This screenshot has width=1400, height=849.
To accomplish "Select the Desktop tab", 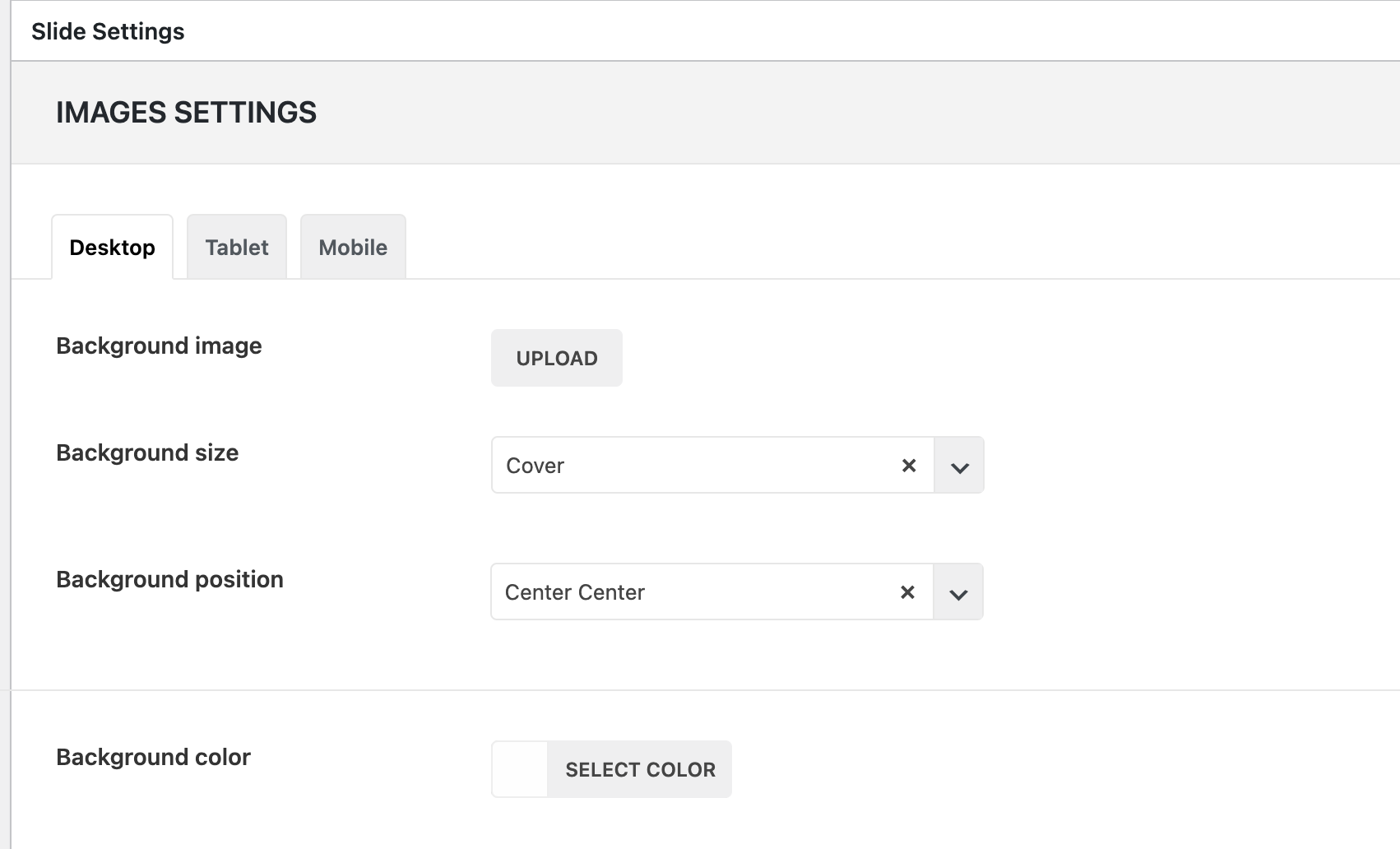I will pos(113,248).
